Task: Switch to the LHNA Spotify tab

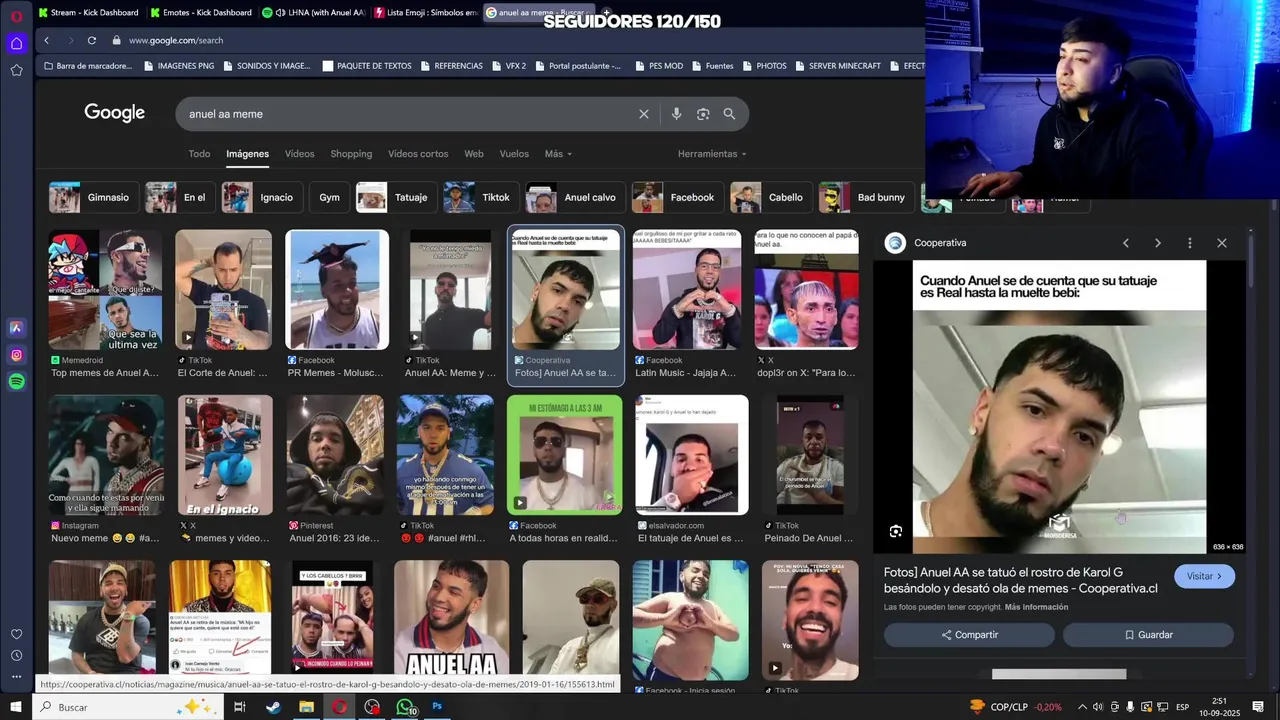Action: pyautogui.click(x=314, y=12)
